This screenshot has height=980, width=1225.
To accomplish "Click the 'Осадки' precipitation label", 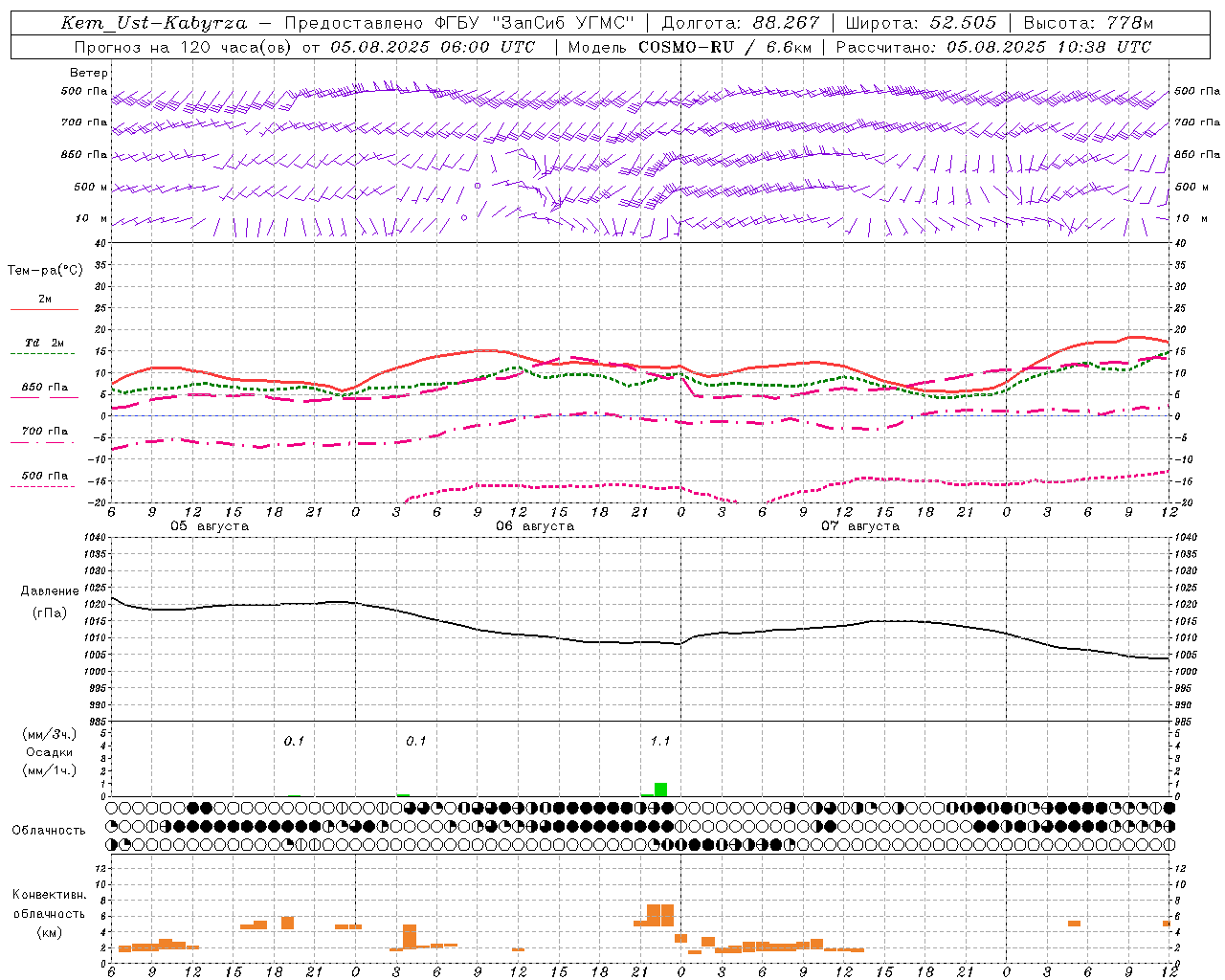I will [50, 752].
